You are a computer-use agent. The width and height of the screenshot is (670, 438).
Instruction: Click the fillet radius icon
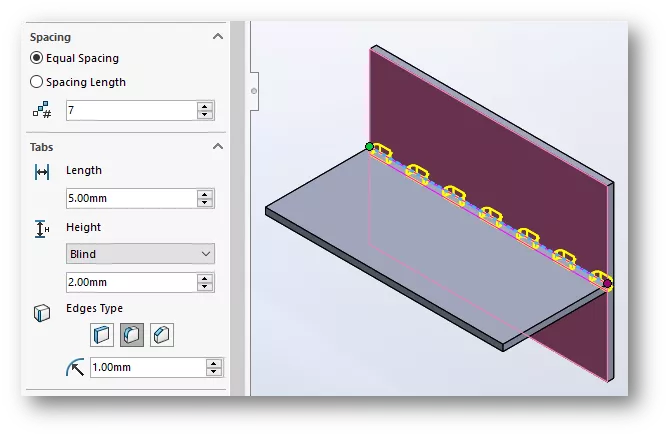pos(75,367)
